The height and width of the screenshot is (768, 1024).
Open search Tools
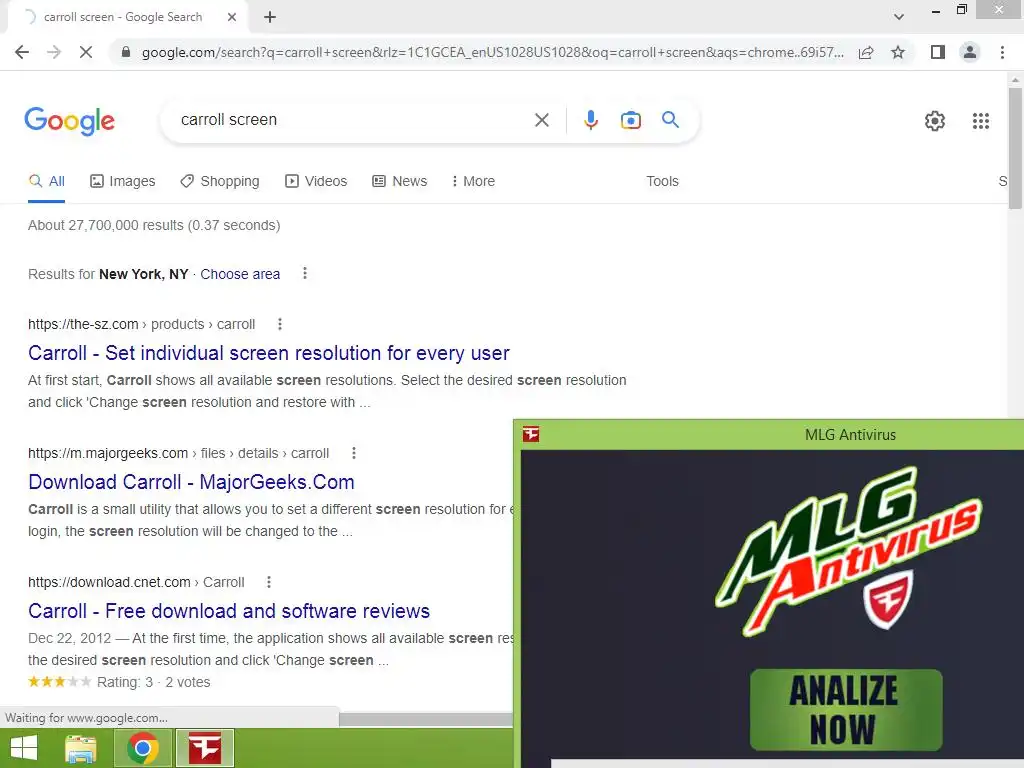point(662,182)
